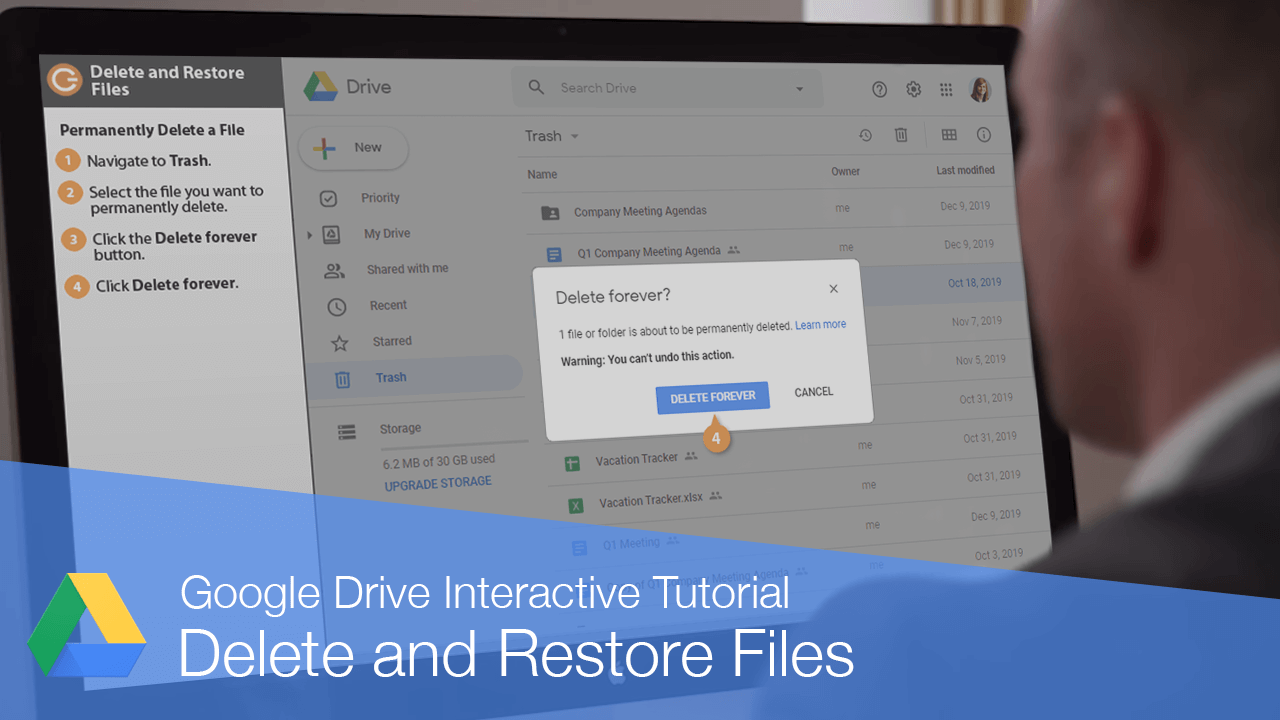
Task: Click the Storage icon in the sidebar
Action: pyautogui.click(x=346, y=431)
